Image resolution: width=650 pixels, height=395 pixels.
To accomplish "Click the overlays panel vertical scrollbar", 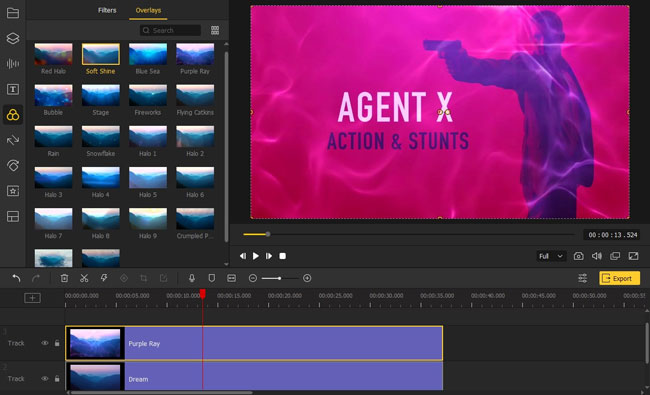I will point(226,147).
